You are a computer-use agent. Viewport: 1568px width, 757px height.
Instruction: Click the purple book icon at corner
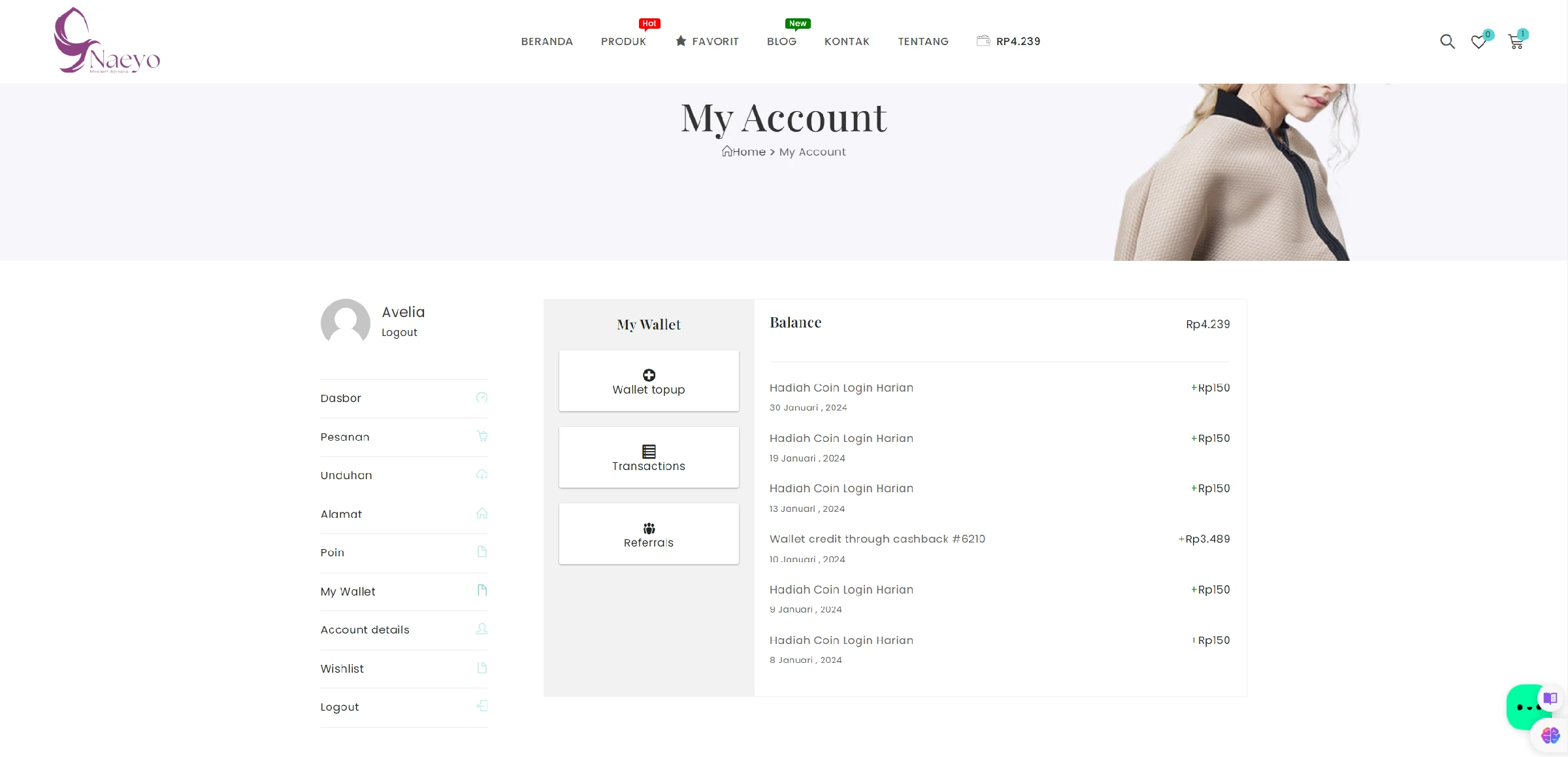click(1550, 698)
